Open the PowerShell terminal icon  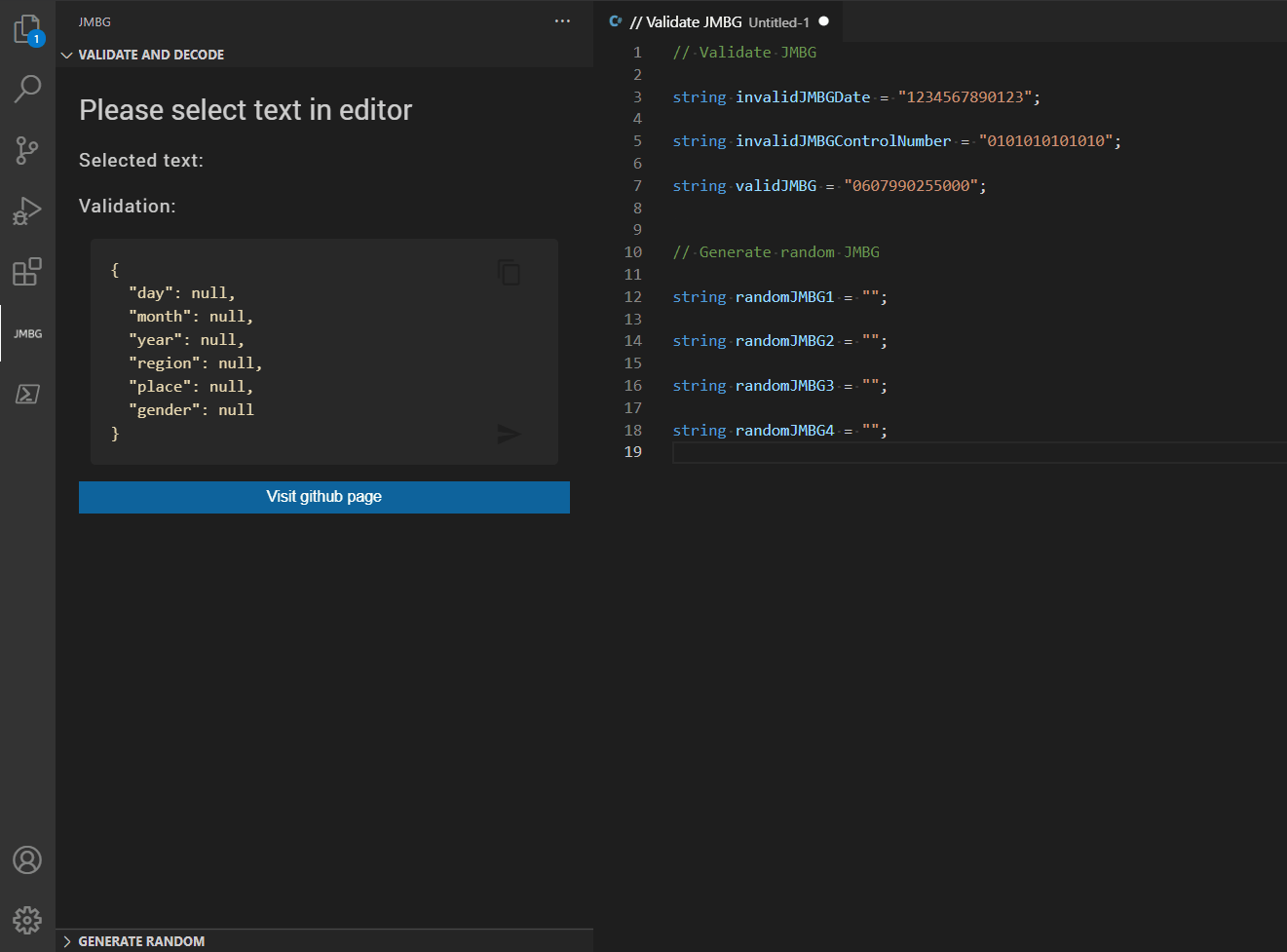pos(27,394)
